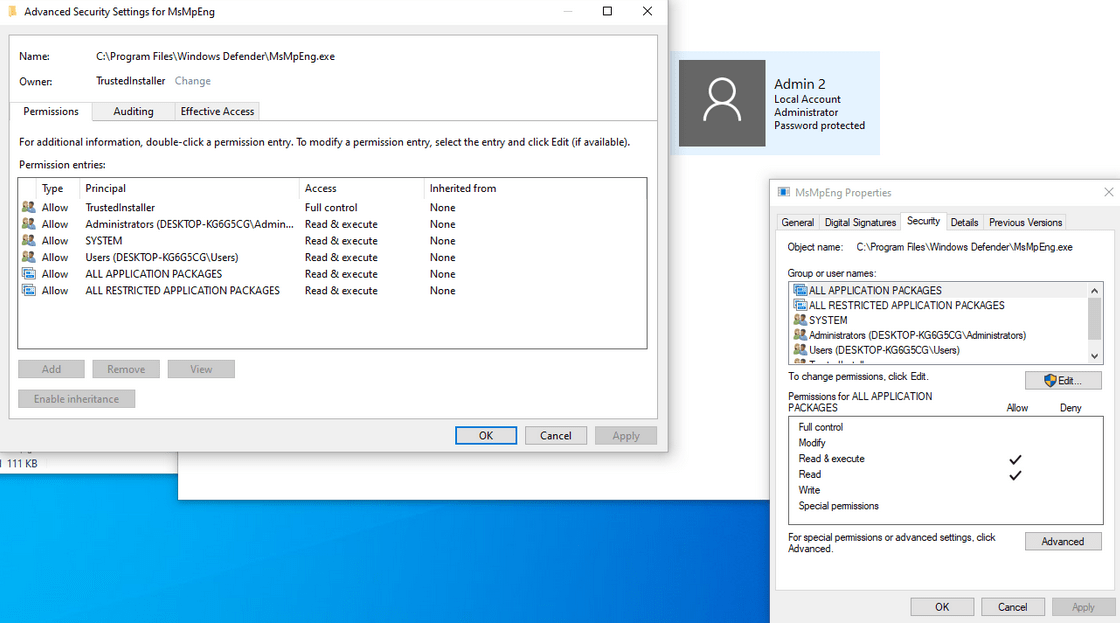The height and width of the screenshot is (623, 1120).
Task: Click the Enable inheritance button
Action: (x=76, y=399)
